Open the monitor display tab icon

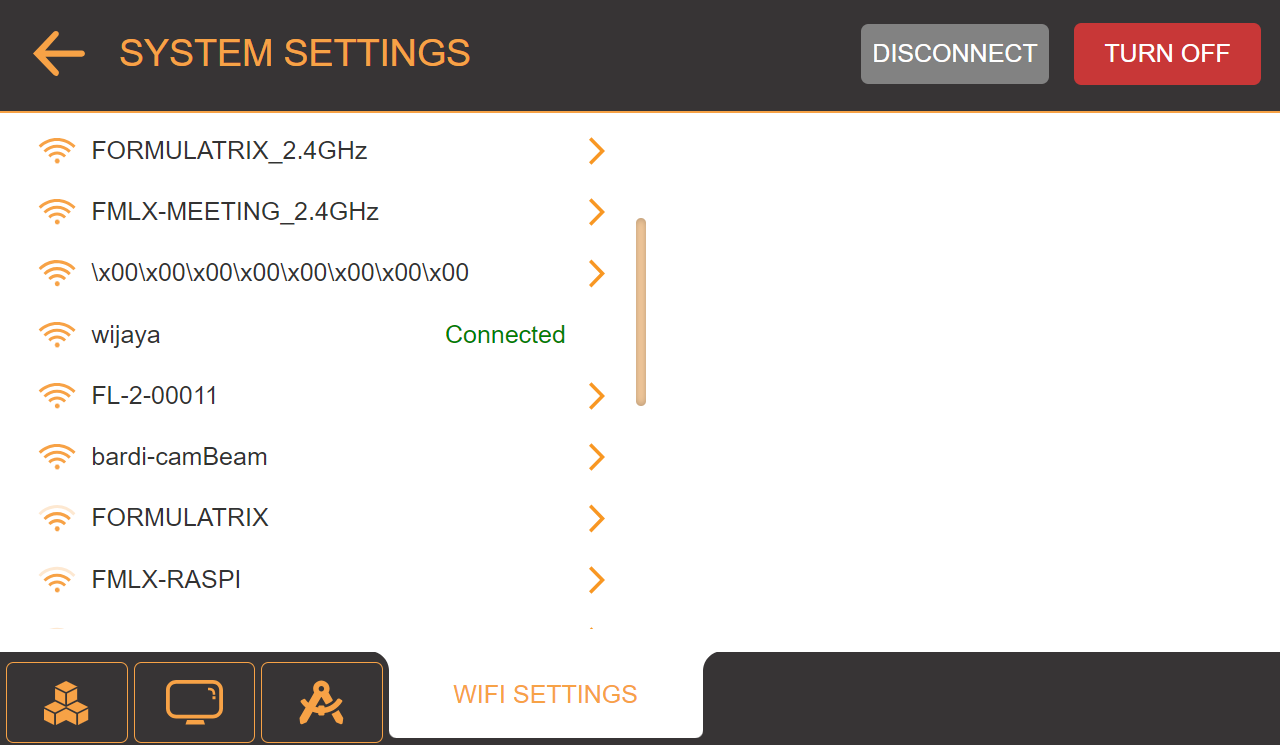click(x=194, y=702)
